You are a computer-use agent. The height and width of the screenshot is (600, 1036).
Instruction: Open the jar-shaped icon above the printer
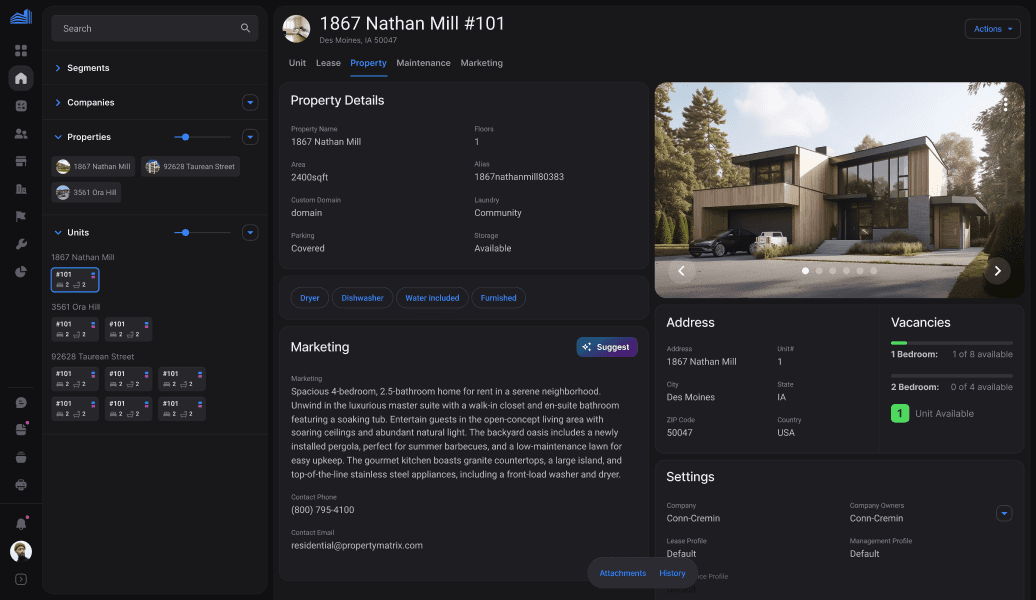[x=21, y=457]
